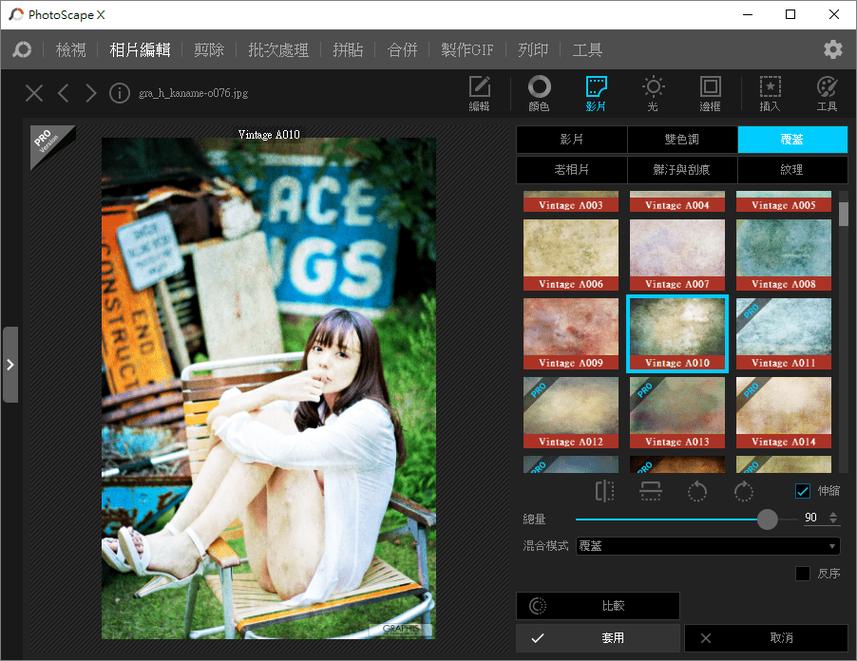Click the overlay list scrollbar thumb
The height and width of the screenshot is (661, 857).
click(x=843, y=214)
